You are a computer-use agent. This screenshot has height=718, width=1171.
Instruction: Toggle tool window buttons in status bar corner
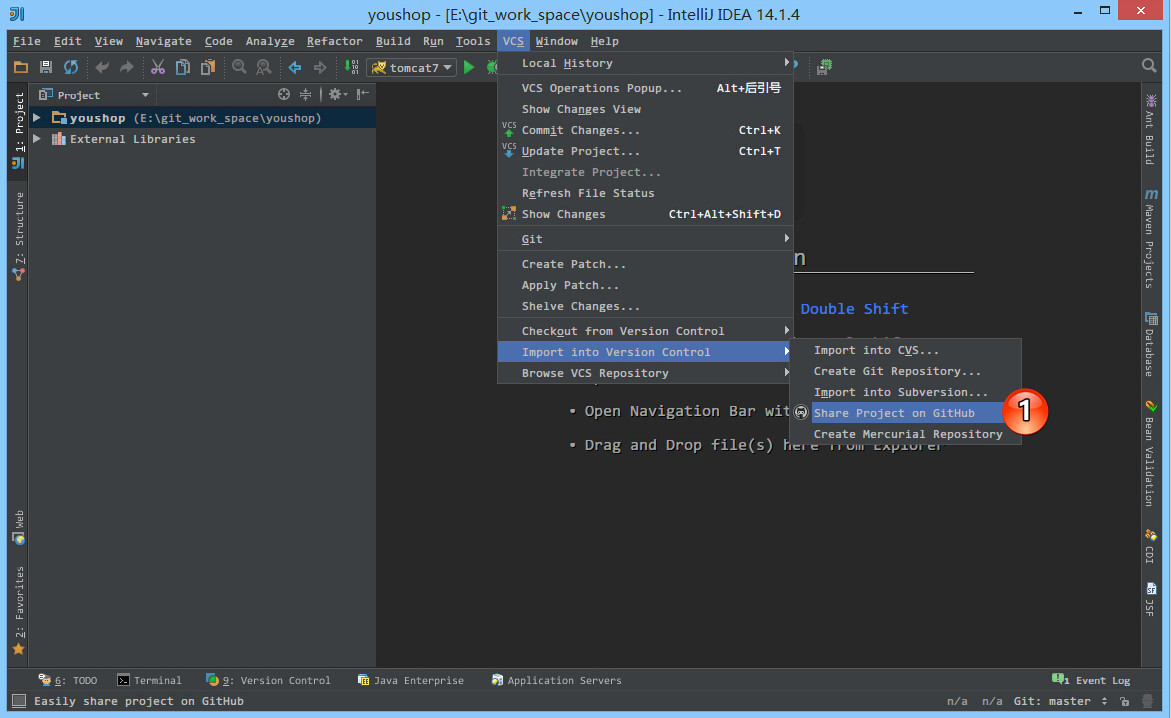pos(18,701)
